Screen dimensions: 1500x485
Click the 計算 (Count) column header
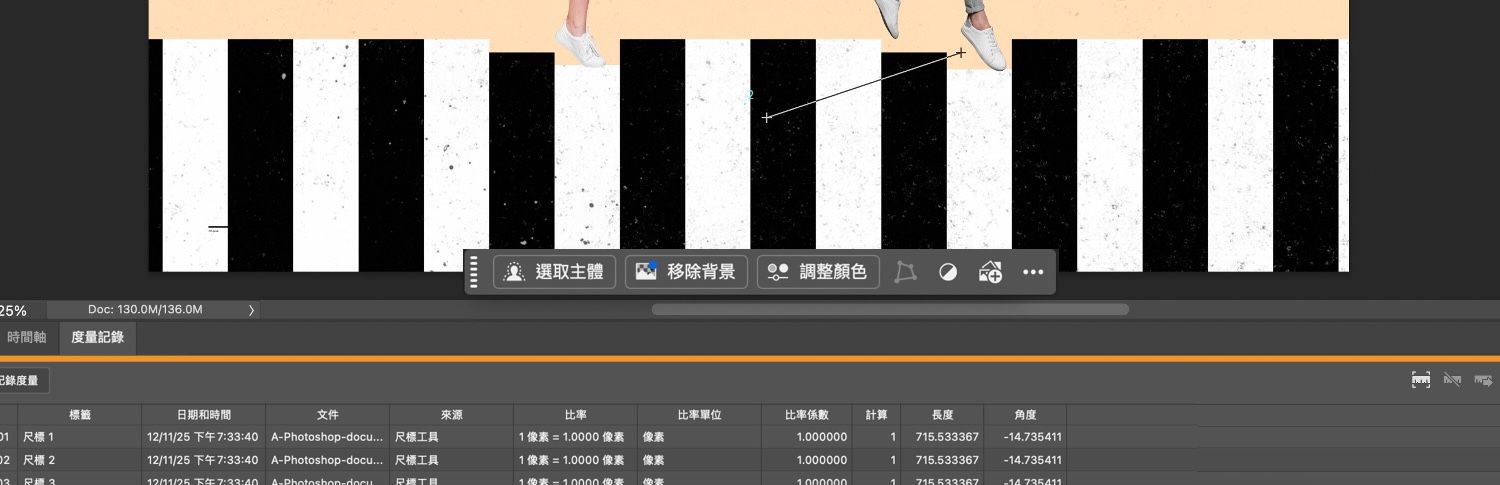pos(877,415)
